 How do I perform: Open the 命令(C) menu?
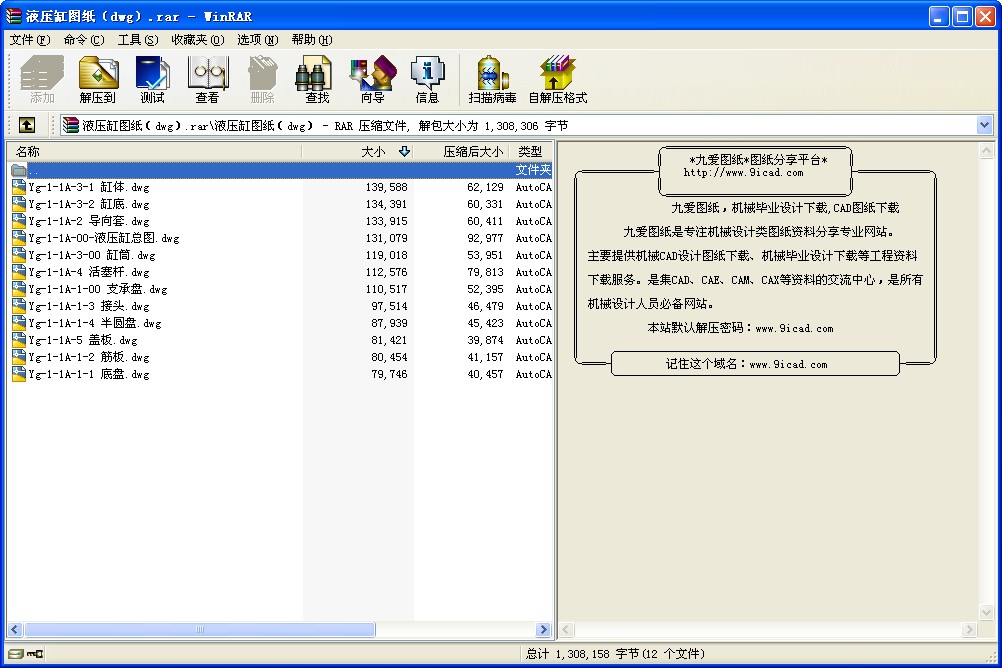(84, 40)
